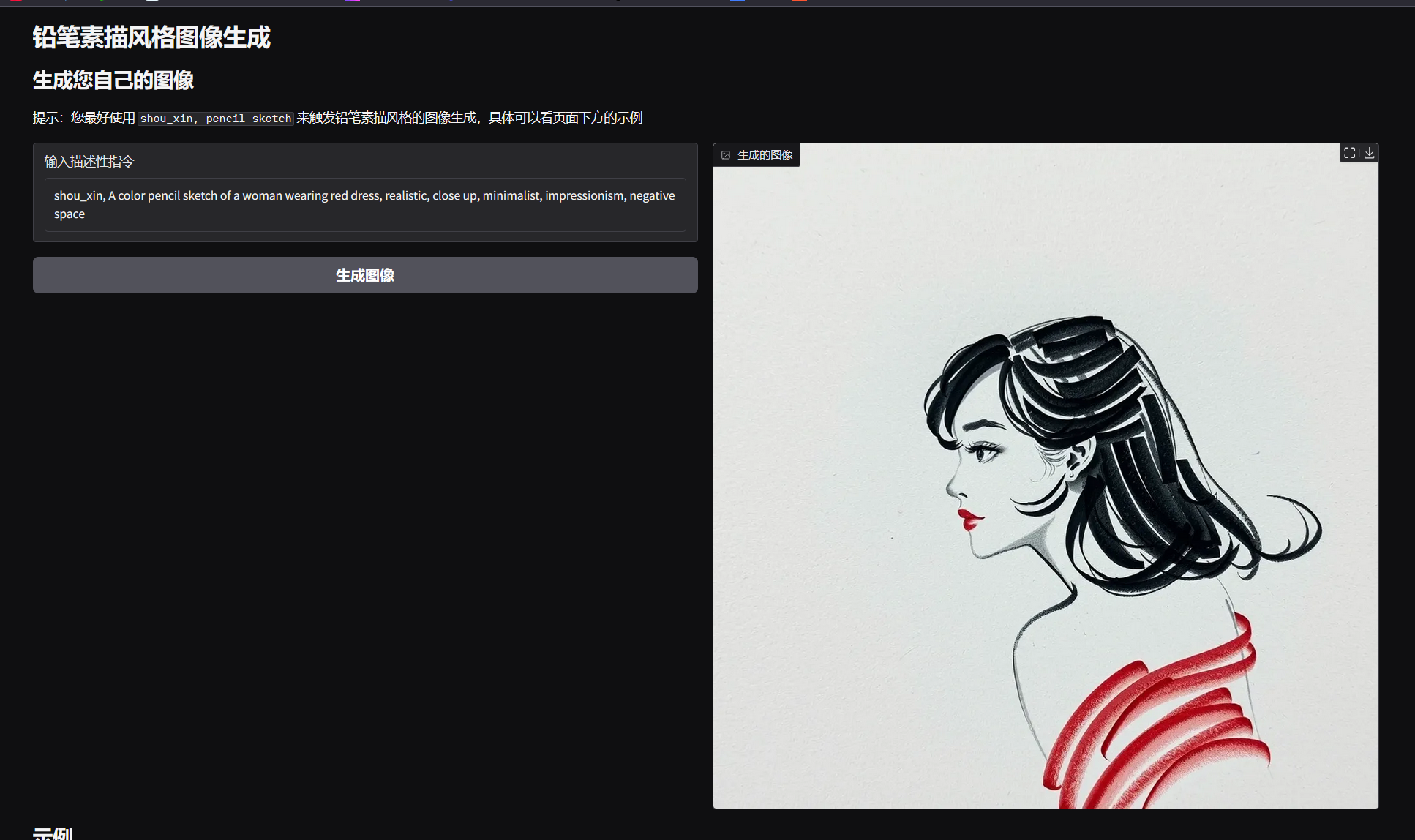Place the cursor on shou_xin in the prompt box

[x=78, y=196]
